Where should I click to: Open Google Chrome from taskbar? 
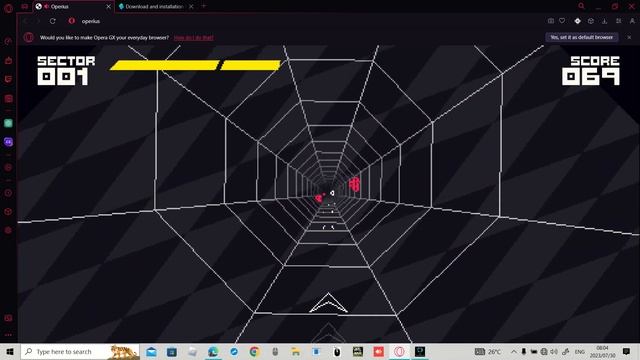coord(254,351)
